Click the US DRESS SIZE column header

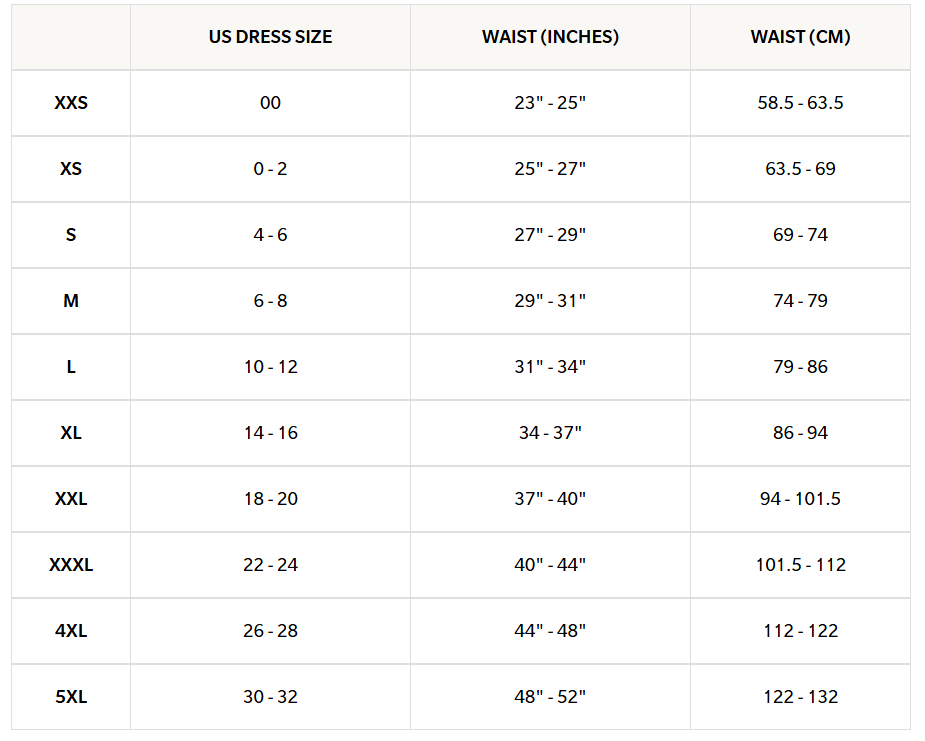point(270,37)
